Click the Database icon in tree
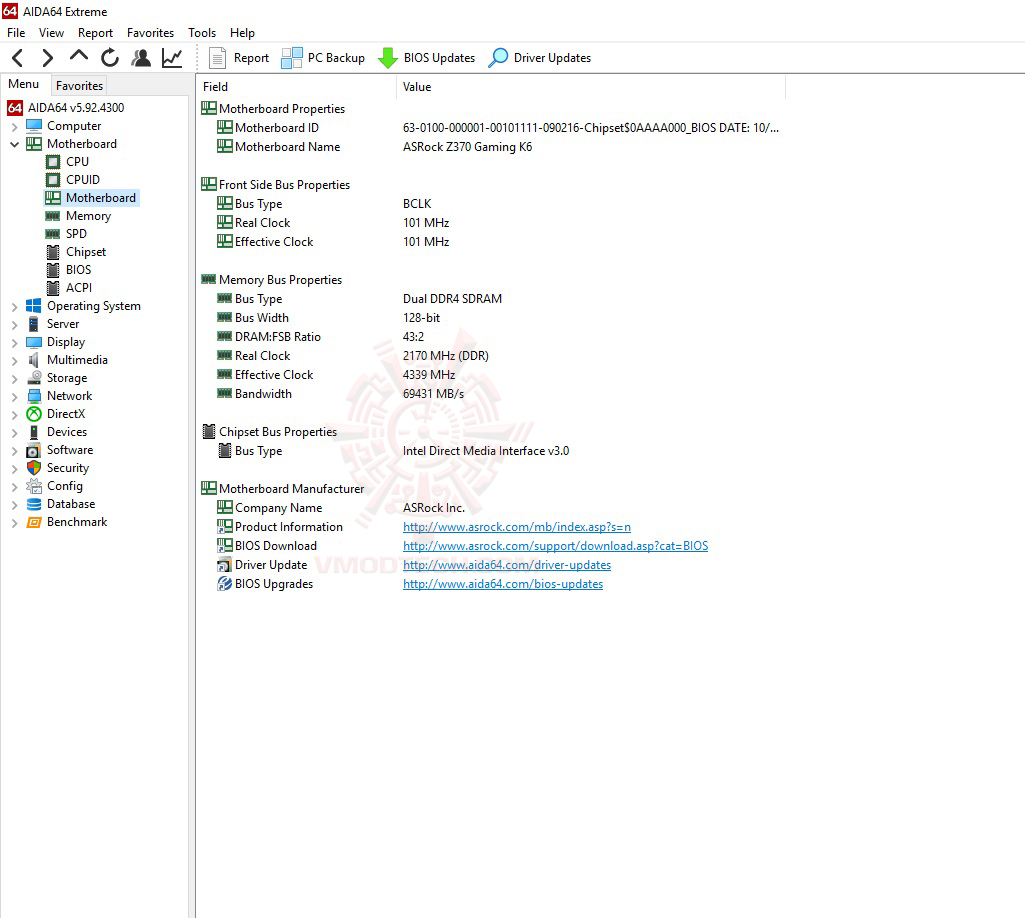 33,503
